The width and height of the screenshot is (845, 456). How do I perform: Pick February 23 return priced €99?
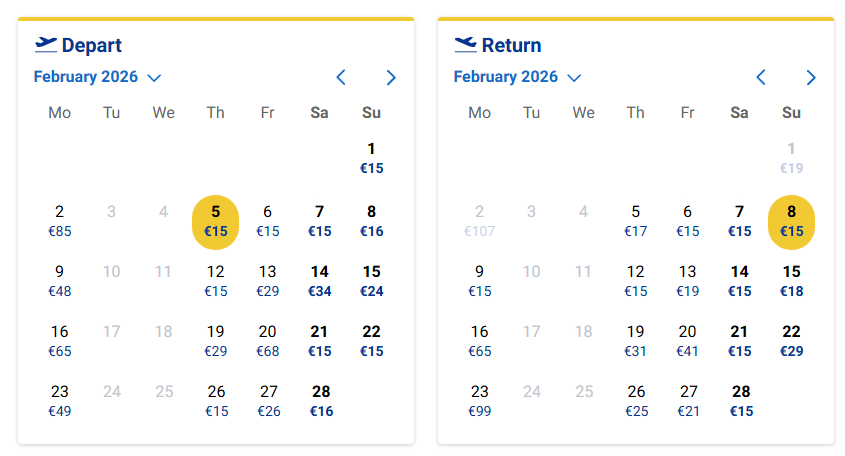pyautogui.click(x=480, y=401)
